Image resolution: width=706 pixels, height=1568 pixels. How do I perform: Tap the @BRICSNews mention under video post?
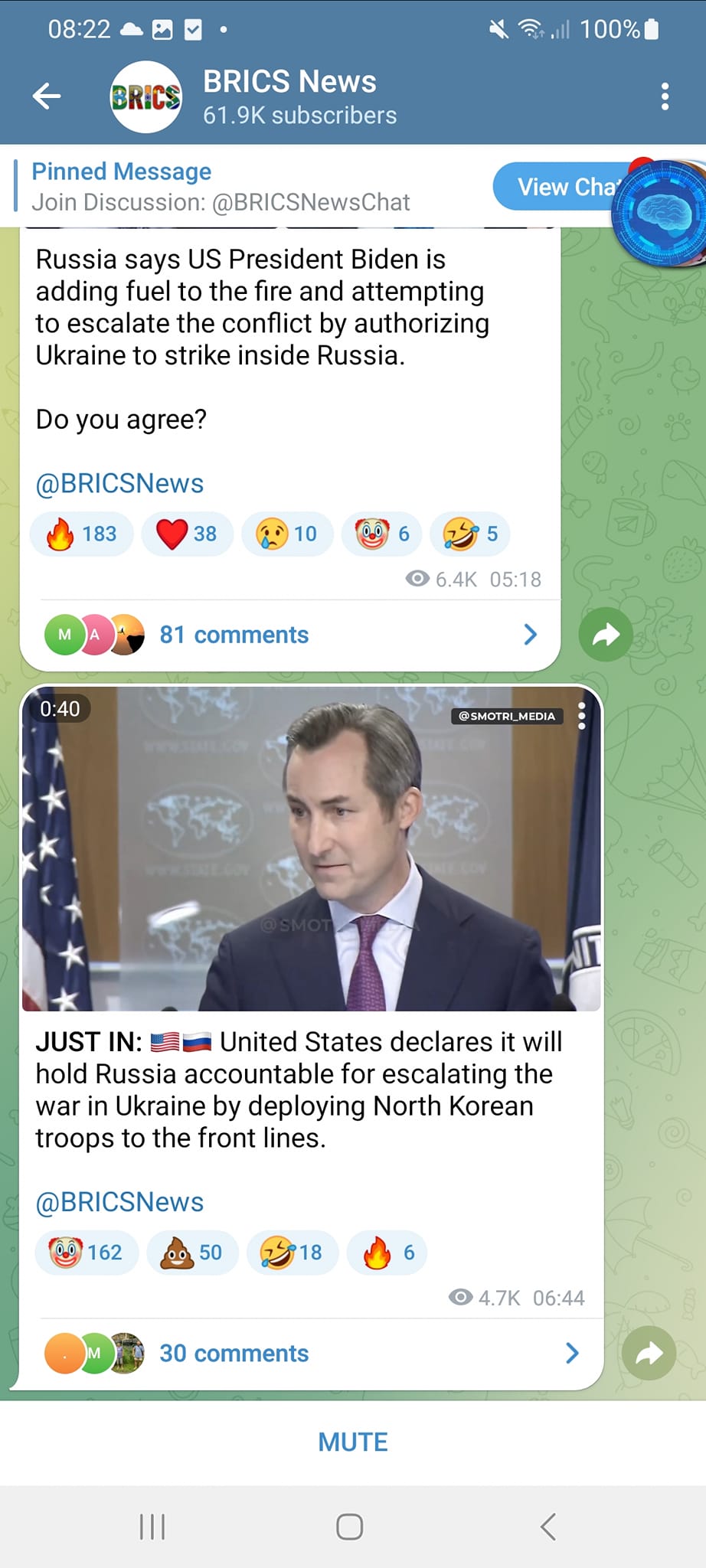pyautogui.click(x=119, y=1202)
